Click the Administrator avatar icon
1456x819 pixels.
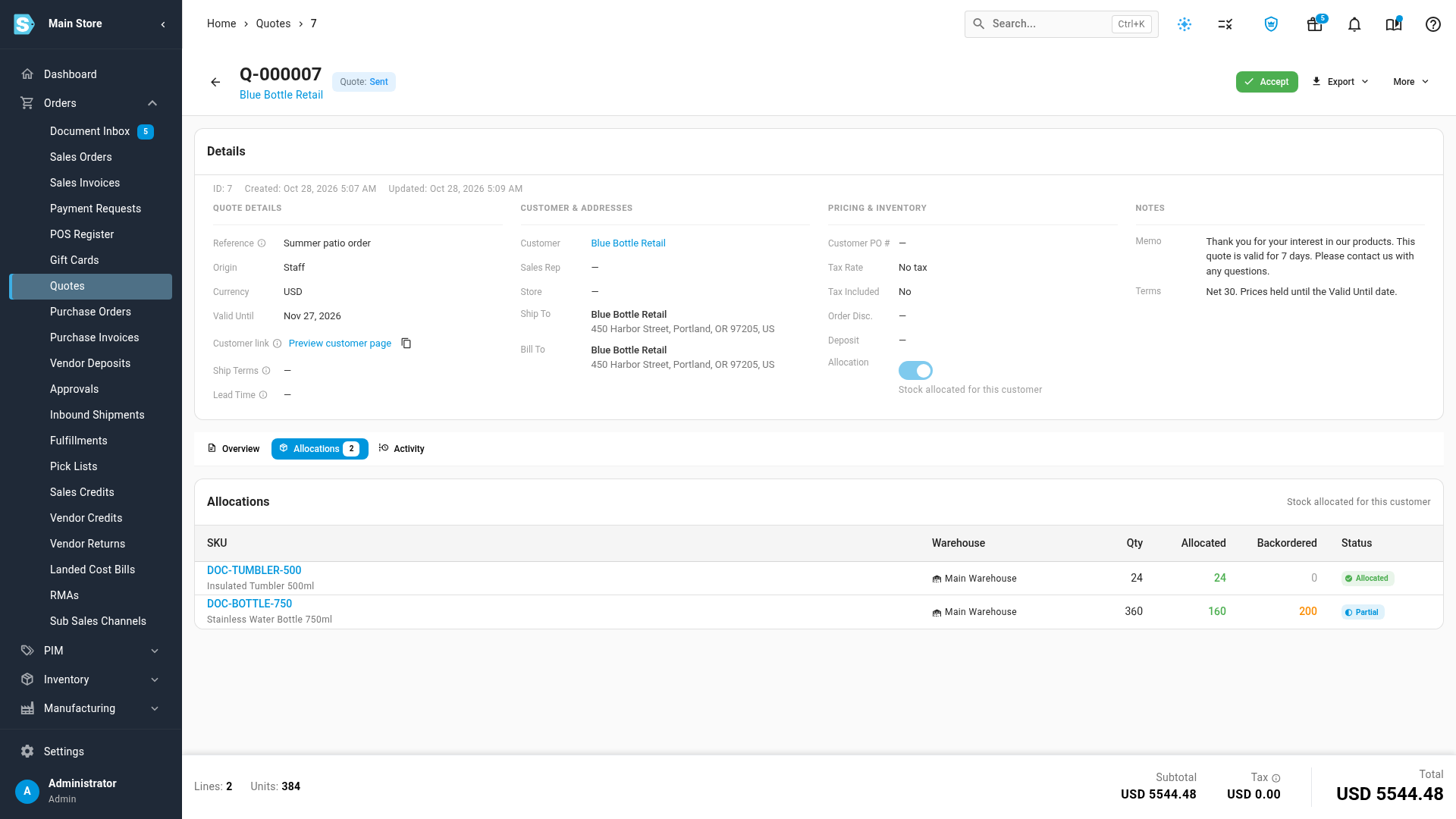(27, 791)
